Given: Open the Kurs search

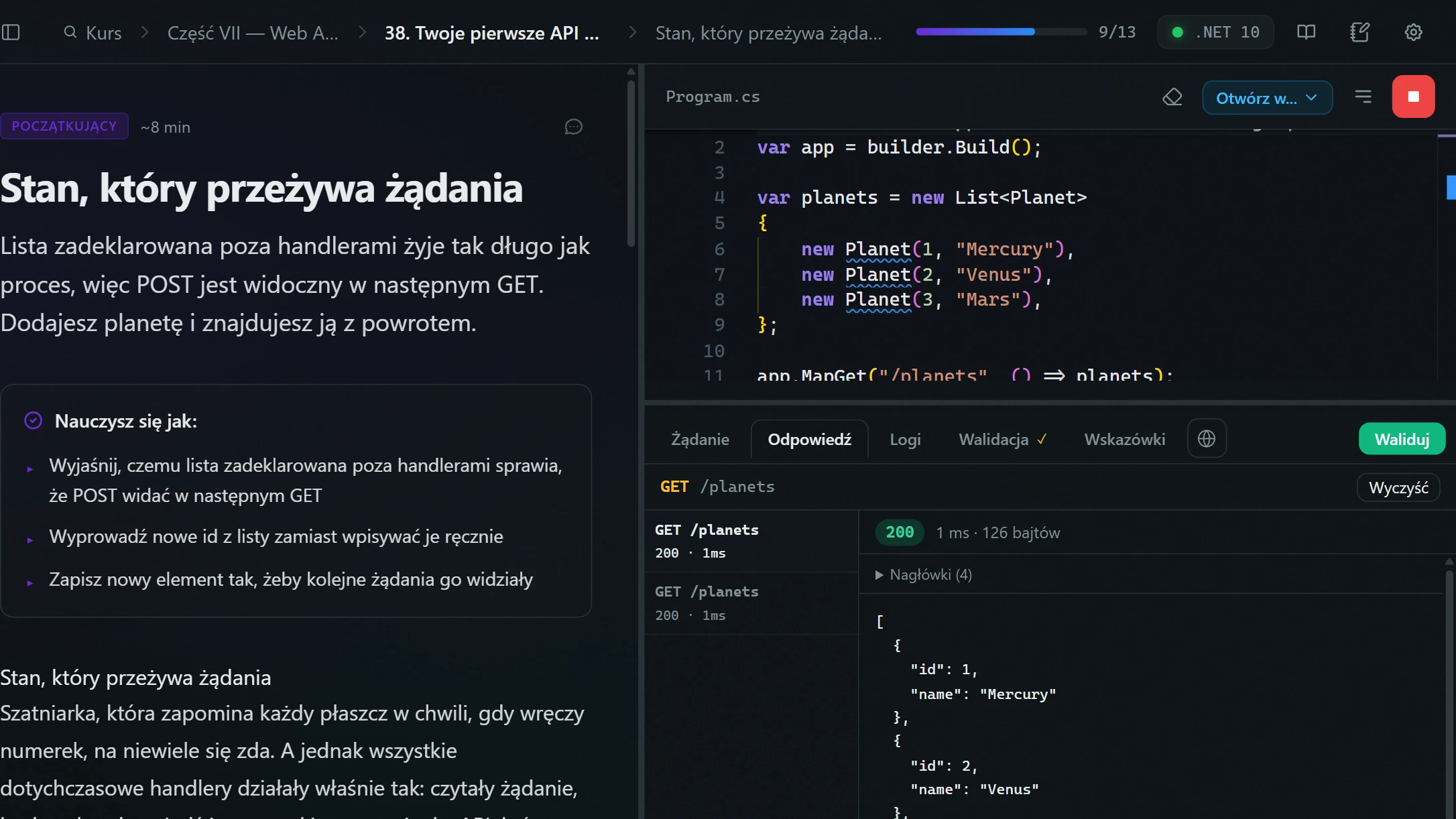Looking at the screenshot, I should (x=93, y=32).
